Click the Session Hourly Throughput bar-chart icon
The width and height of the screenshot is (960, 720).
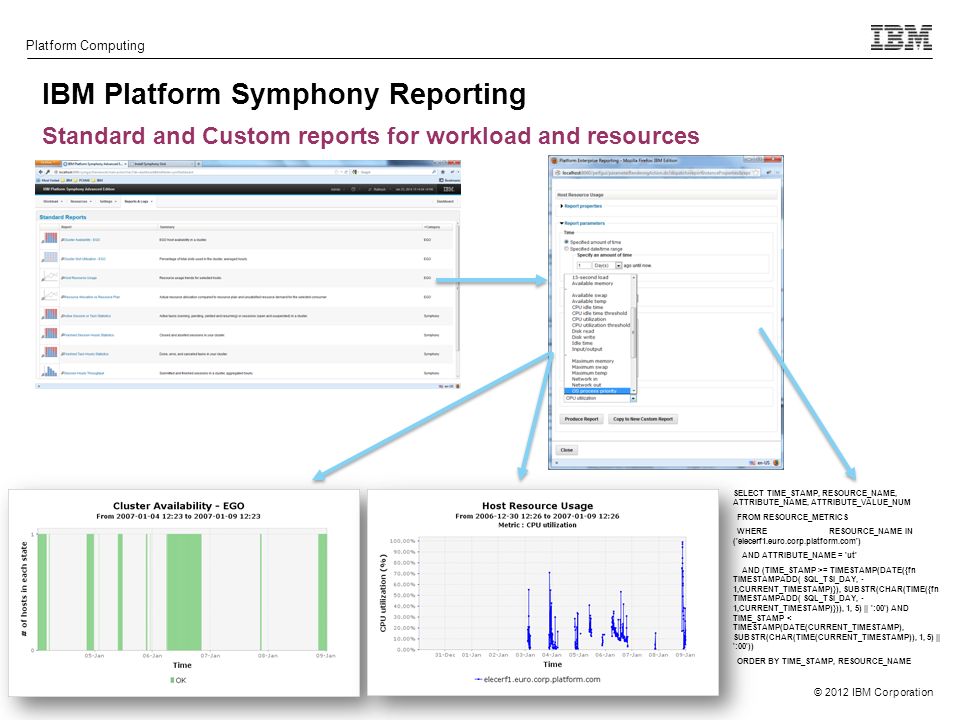[x=50, y=371]
